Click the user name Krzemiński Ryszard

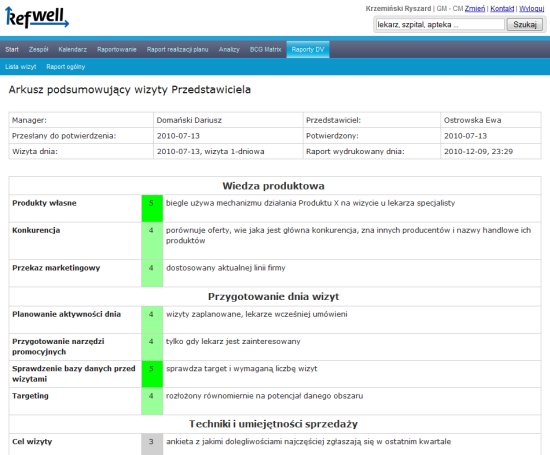pyautogui.click(x=398, y=8)
